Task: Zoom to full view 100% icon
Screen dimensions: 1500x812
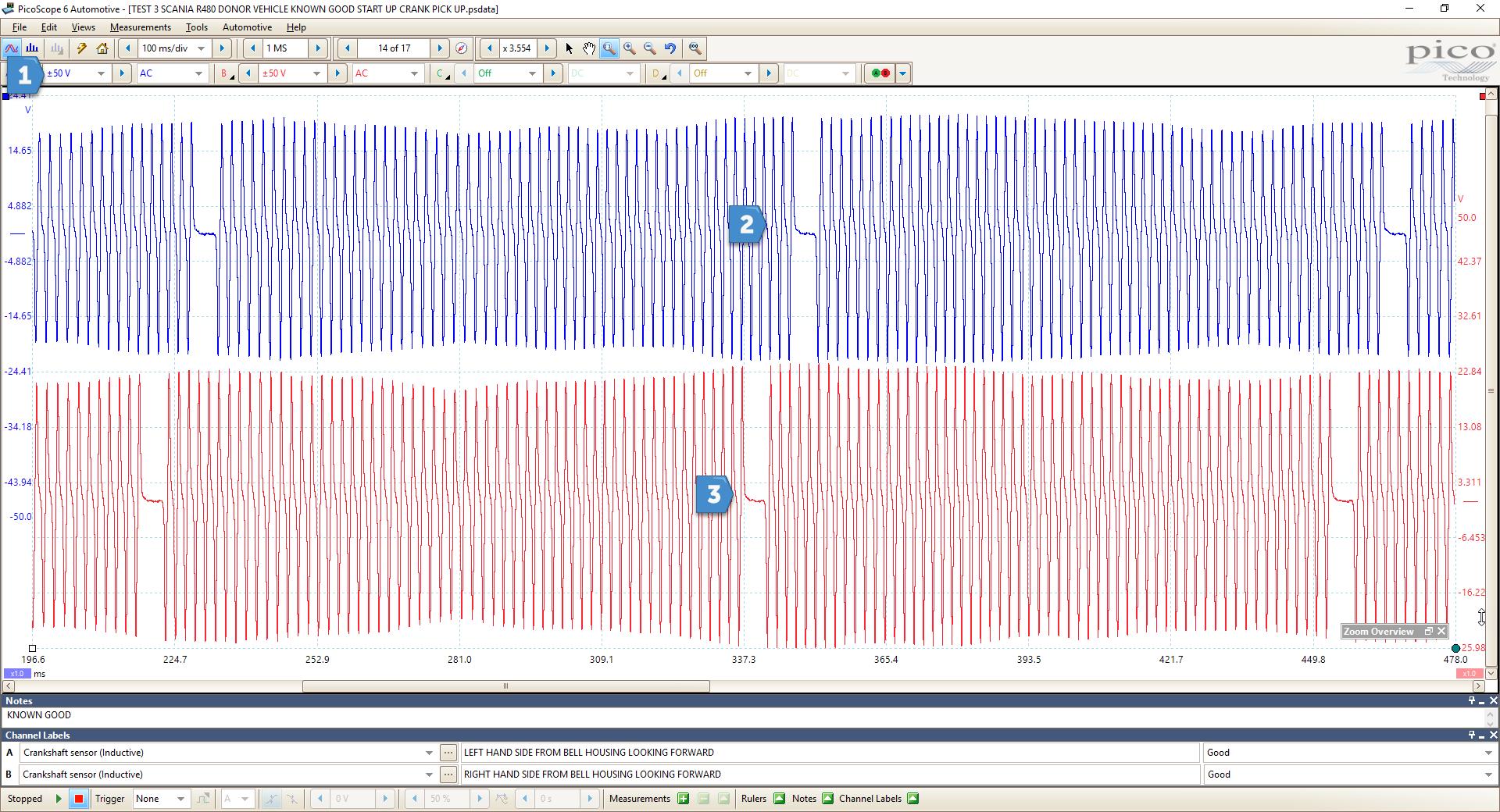Action: coord(695,48)
